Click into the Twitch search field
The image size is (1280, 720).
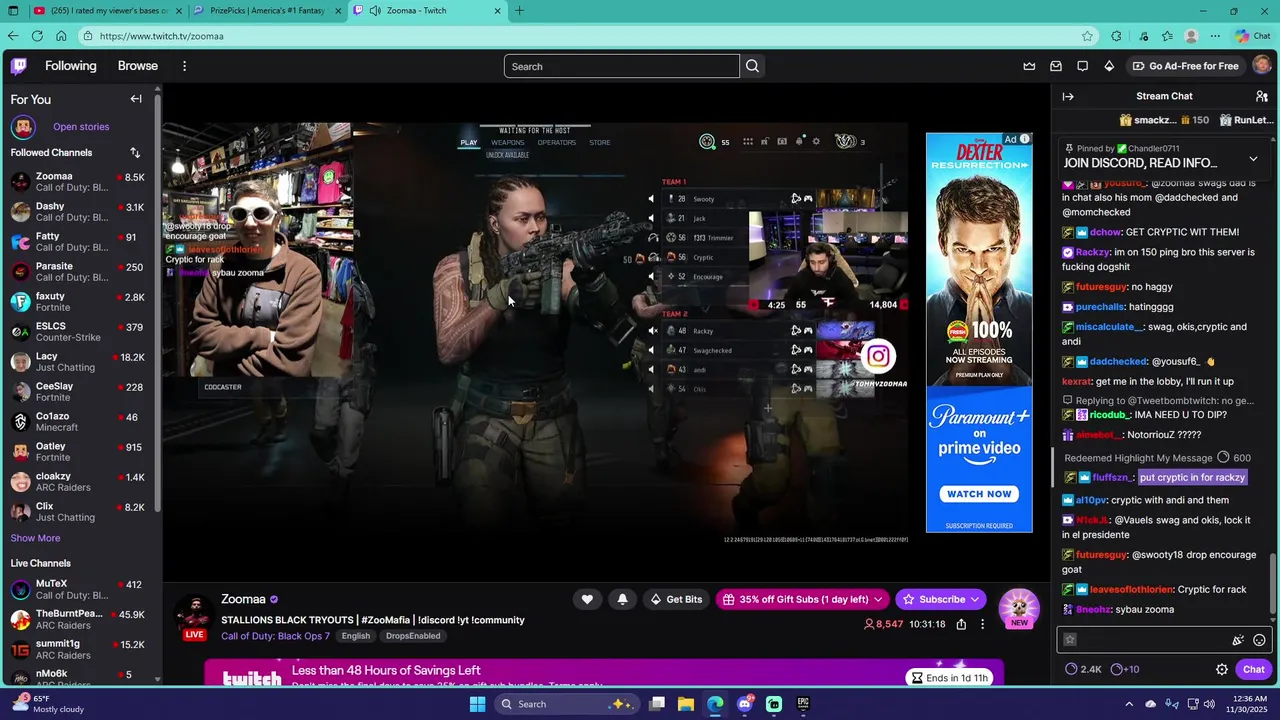621,66
